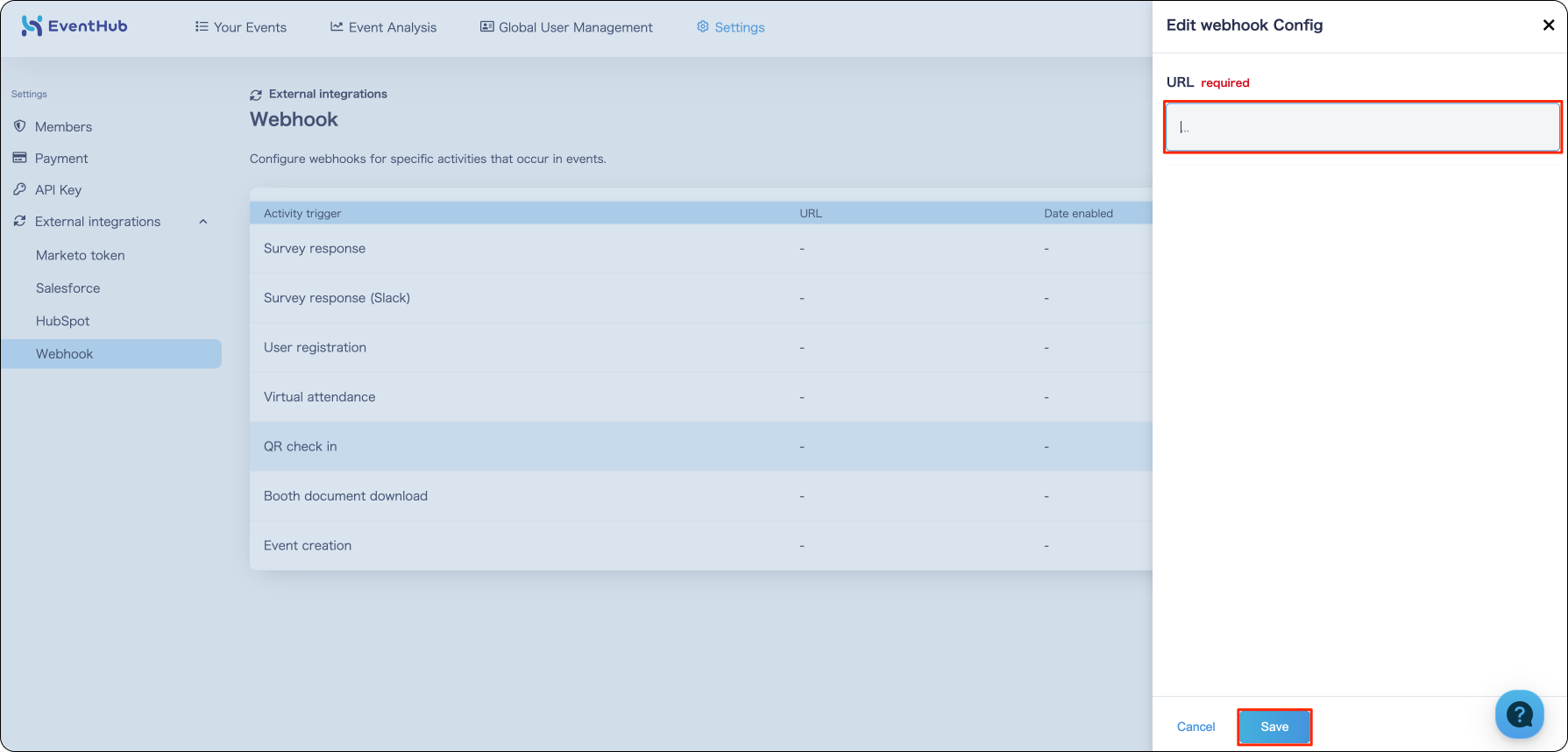Click the Survey response row
Image resolution: width=1568 pixels, height=752 pixels.
[x=701, y=248]
